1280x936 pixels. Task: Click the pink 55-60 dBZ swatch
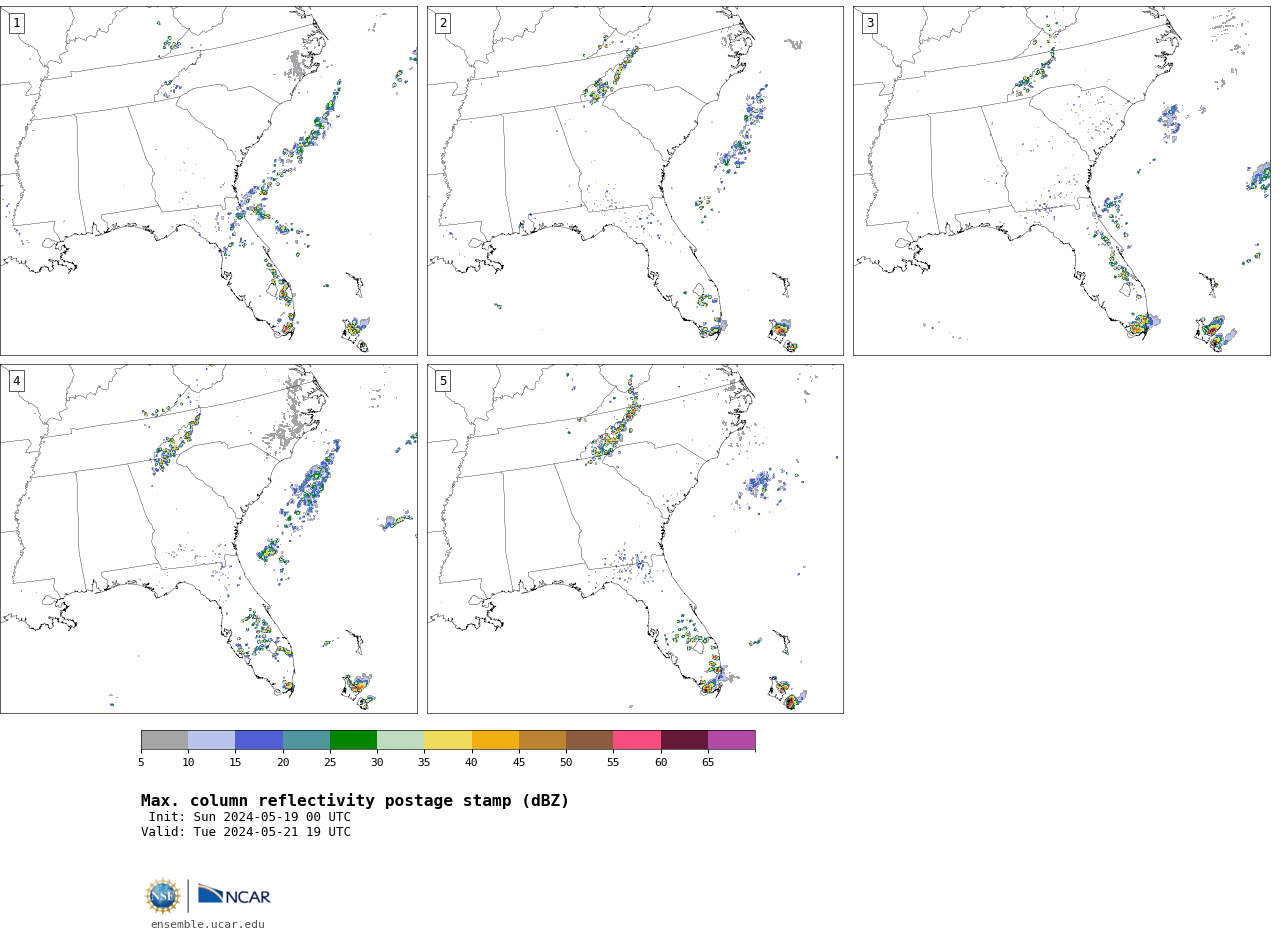pos(637,740)
